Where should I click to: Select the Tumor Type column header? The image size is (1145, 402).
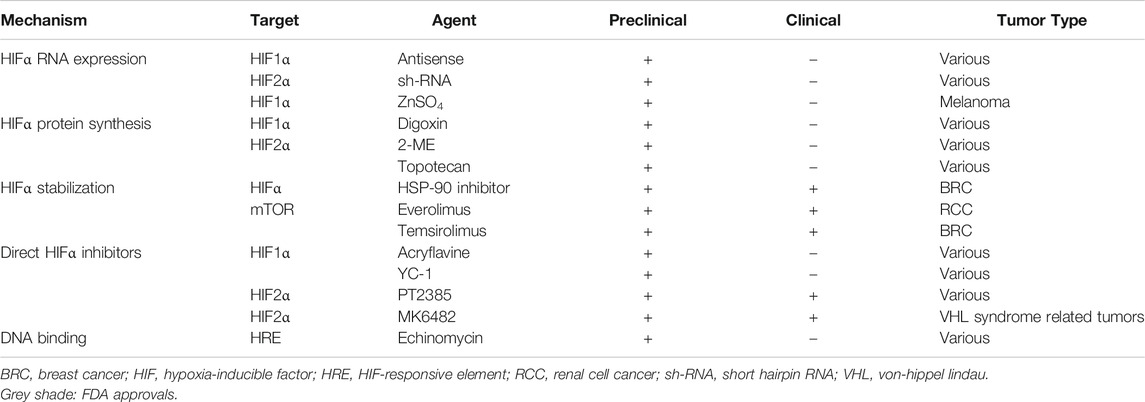[1041, 20]
